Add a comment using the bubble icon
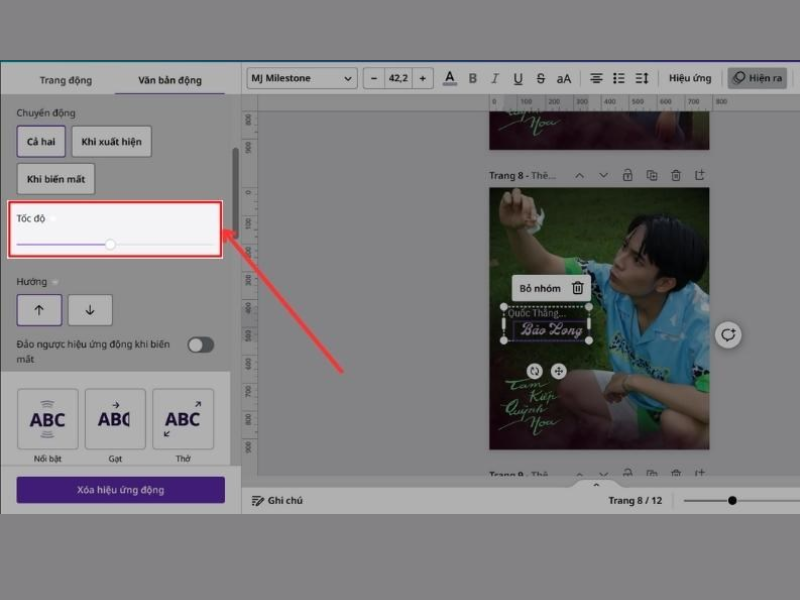 click(728, 335)
